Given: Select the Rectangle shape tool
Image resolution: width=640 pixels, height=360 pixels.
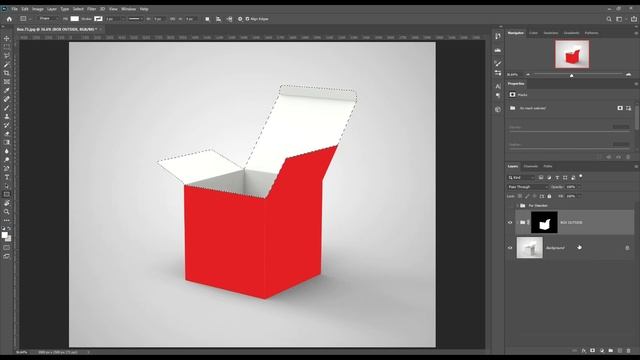Looking at the screenshot, I should [x=7, y=194].
